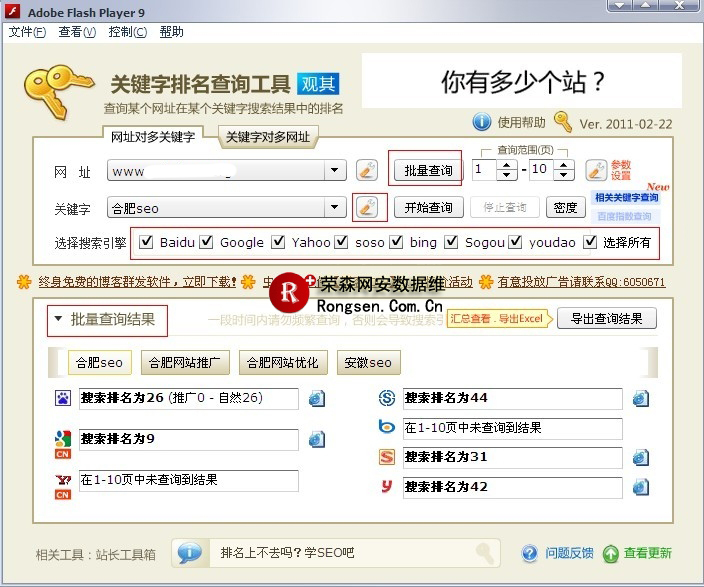The height and width of the screenshot is (587, 704).
Task: Expand the 关键字 dropdown list
Action: coord(336,208)
